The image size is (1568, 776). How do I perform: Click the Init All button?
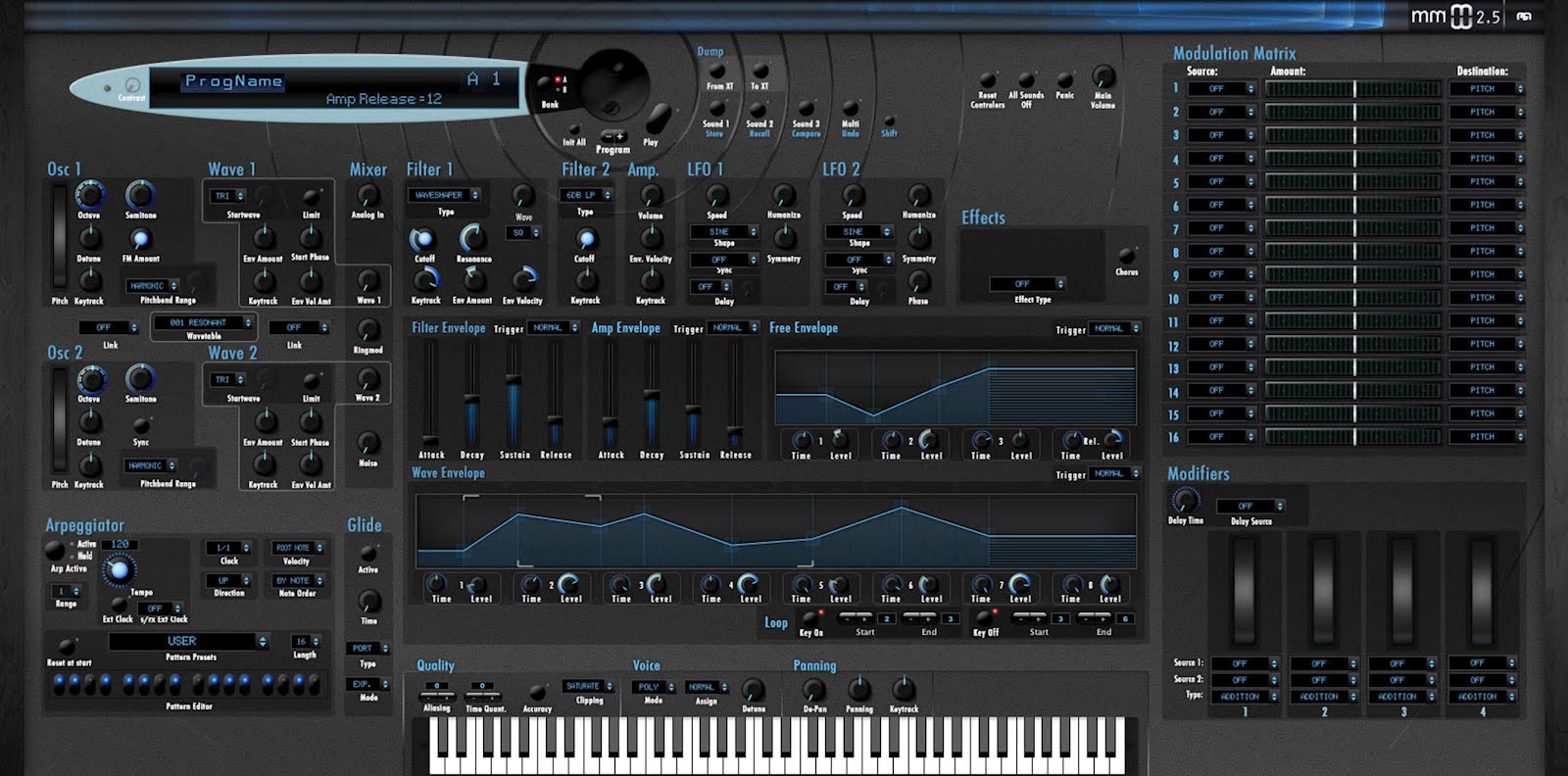[573, 128]
